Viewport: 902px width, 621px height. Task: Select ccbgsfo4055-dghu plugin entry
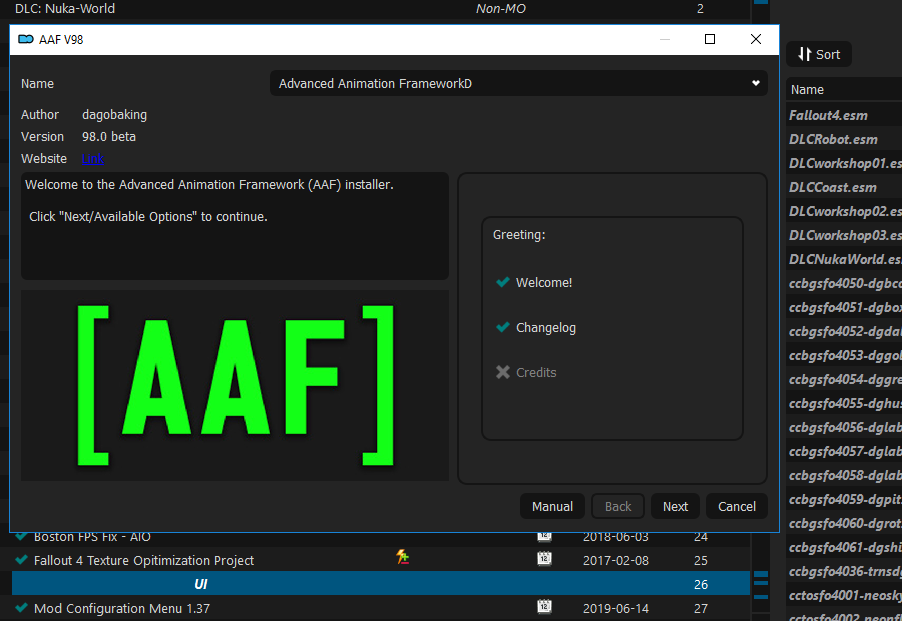[x=844, y=404]
